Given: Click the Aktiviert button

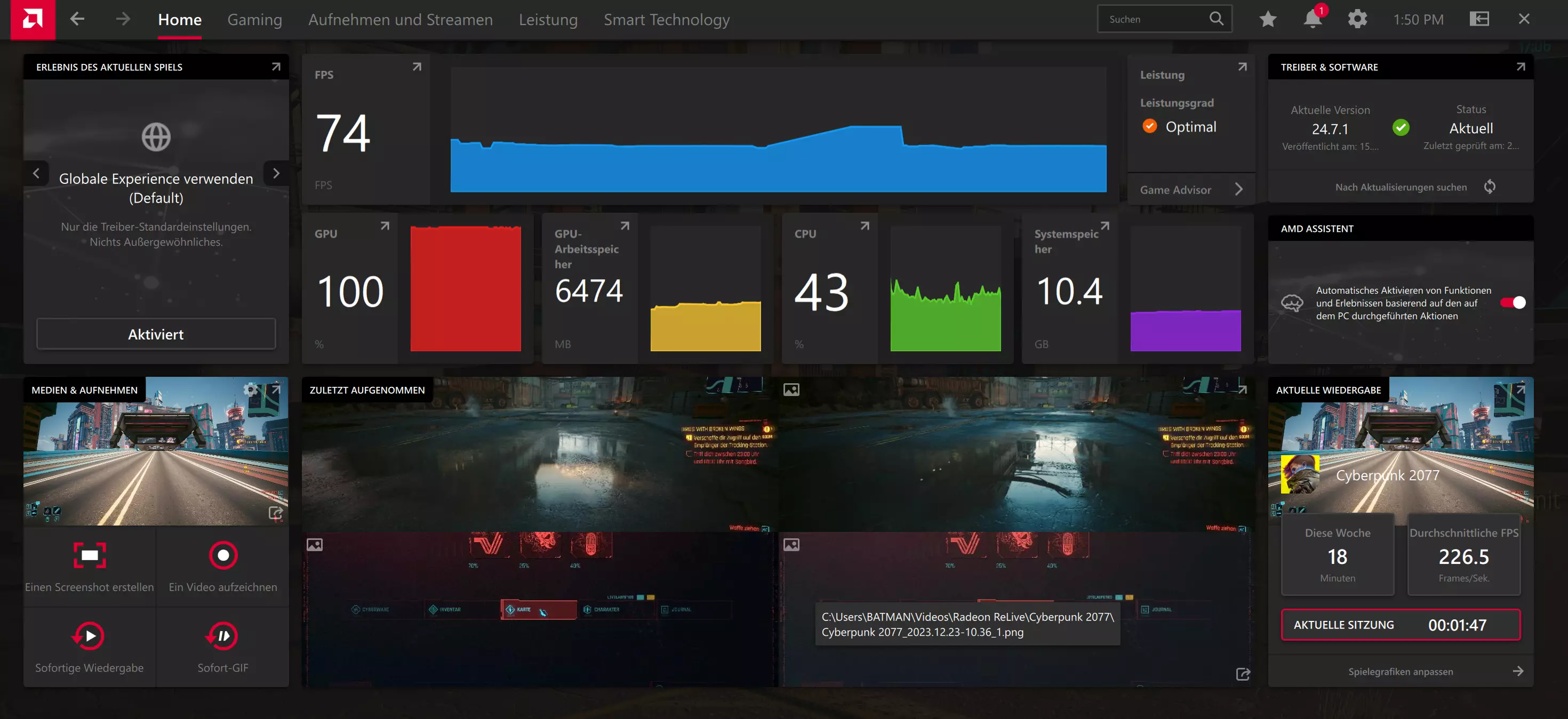Looking at the screenshot, I should tap(156, 334).
